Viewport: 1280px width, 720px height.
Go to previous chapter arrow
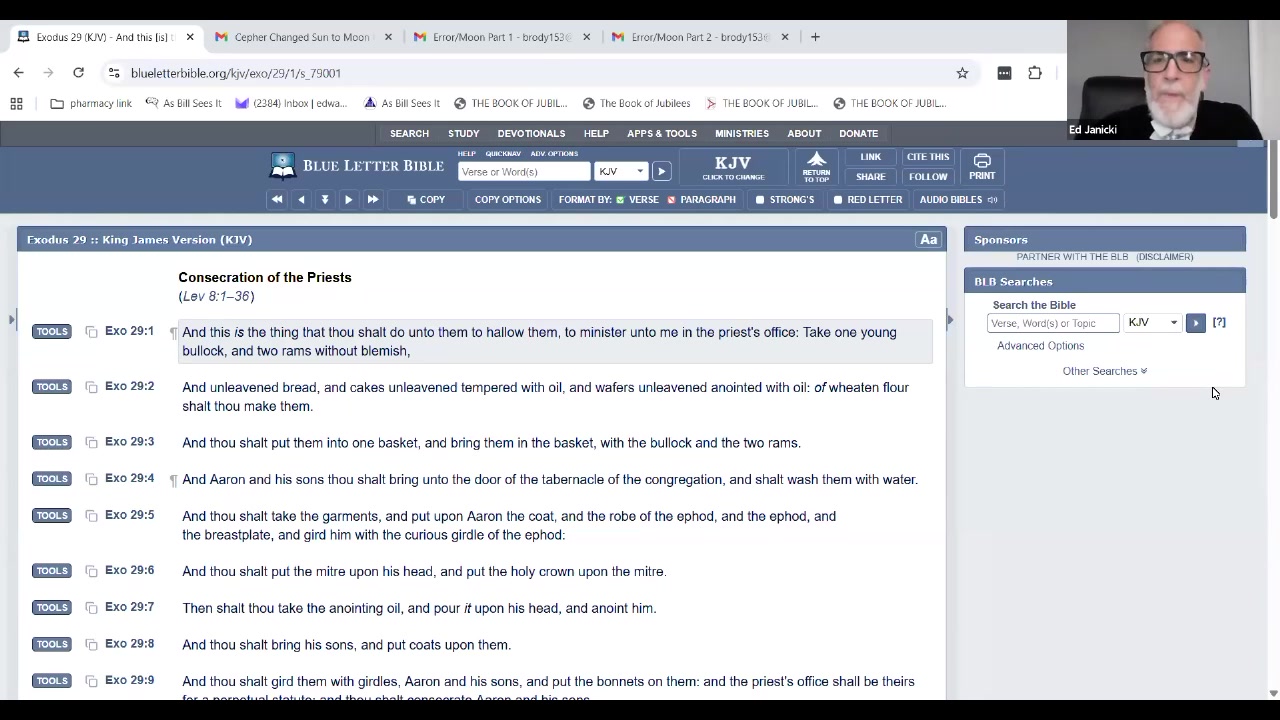click(x=301, y=200)
